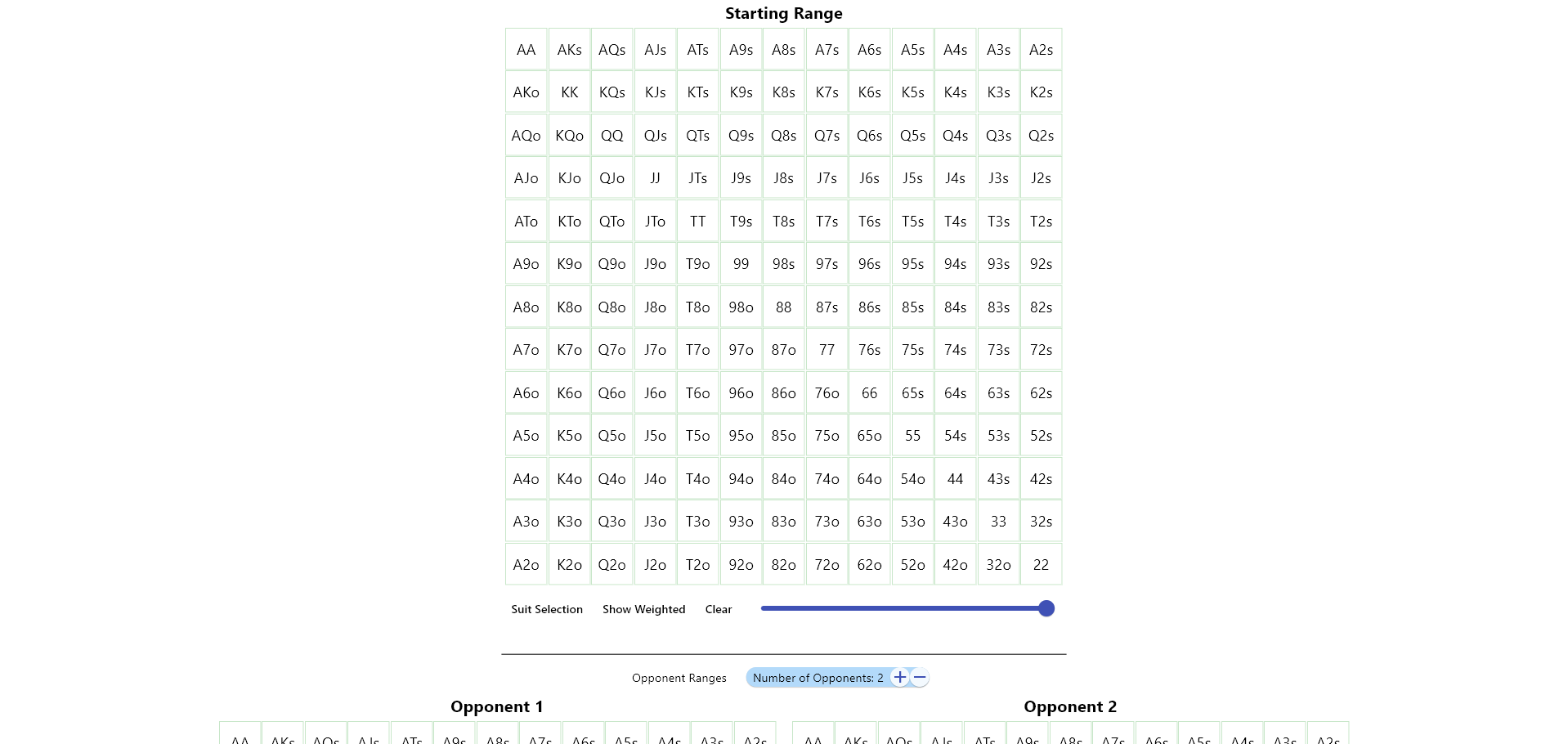Select the KK pocket pair cell
Screen dimensions: 1568x744
point(570,92)
